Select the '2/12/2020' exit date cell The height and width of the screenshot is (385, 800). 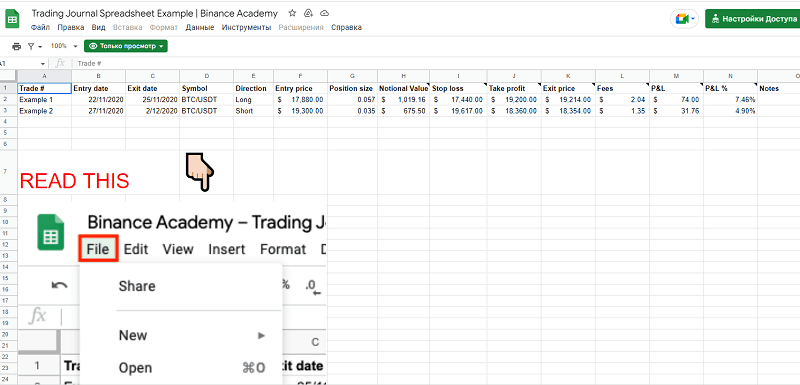click(153, 111)
